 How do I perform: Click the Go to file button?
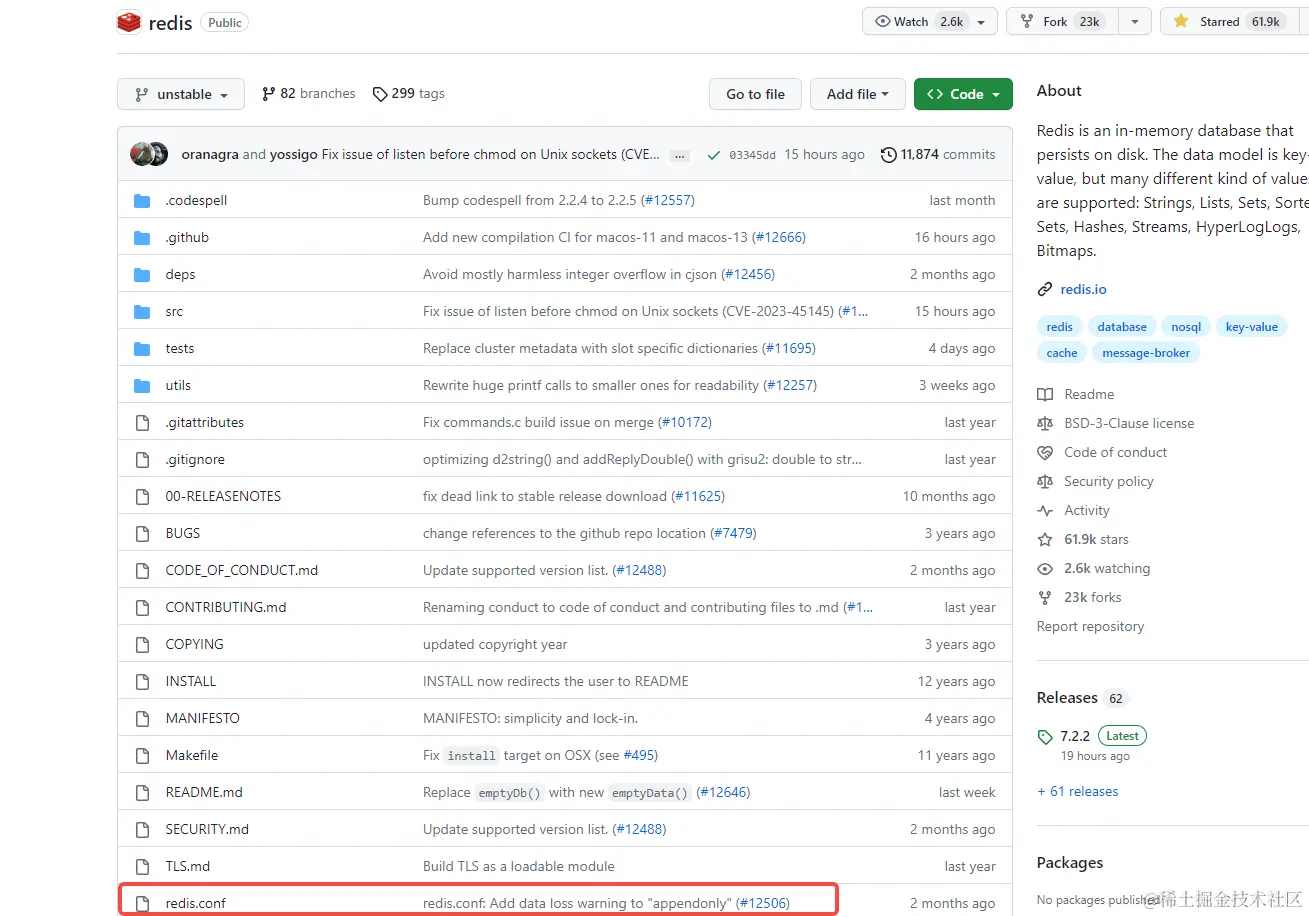(x=755, y=94)
